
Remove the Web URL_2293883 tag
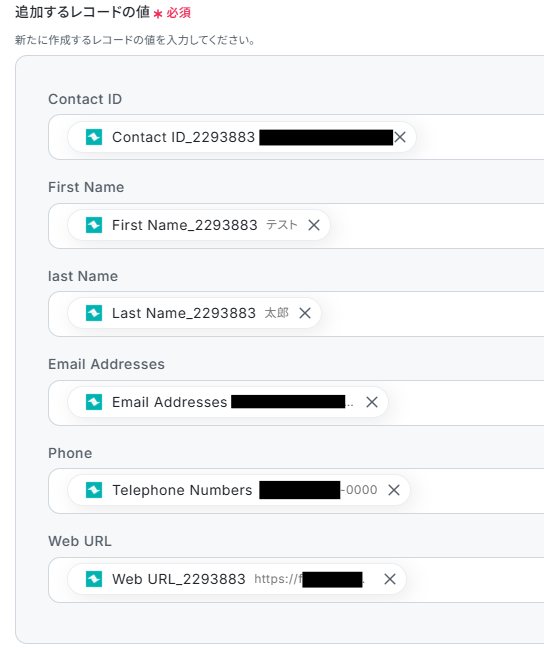(390, 579)
